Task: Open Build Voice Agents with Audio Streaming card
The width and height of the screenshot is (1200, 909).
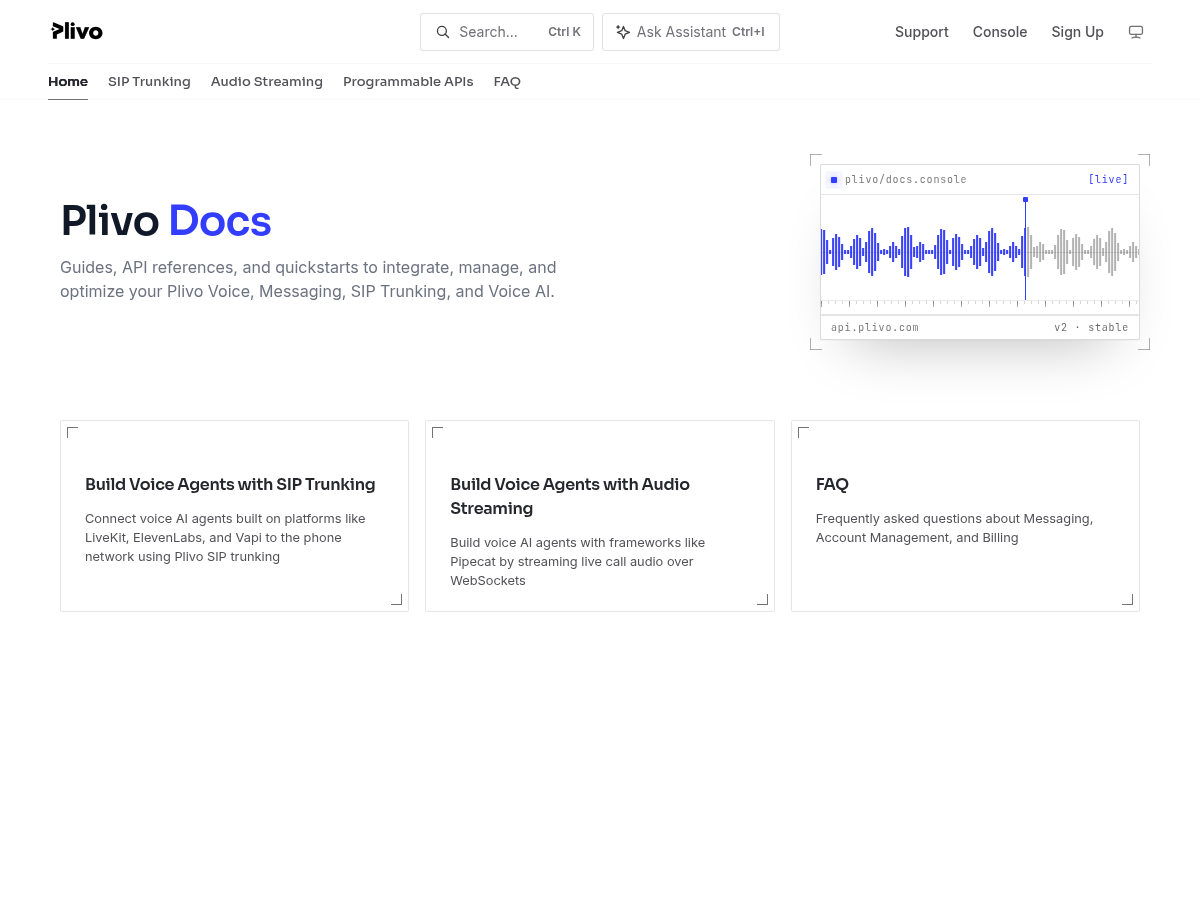Action: coord(600,516)
